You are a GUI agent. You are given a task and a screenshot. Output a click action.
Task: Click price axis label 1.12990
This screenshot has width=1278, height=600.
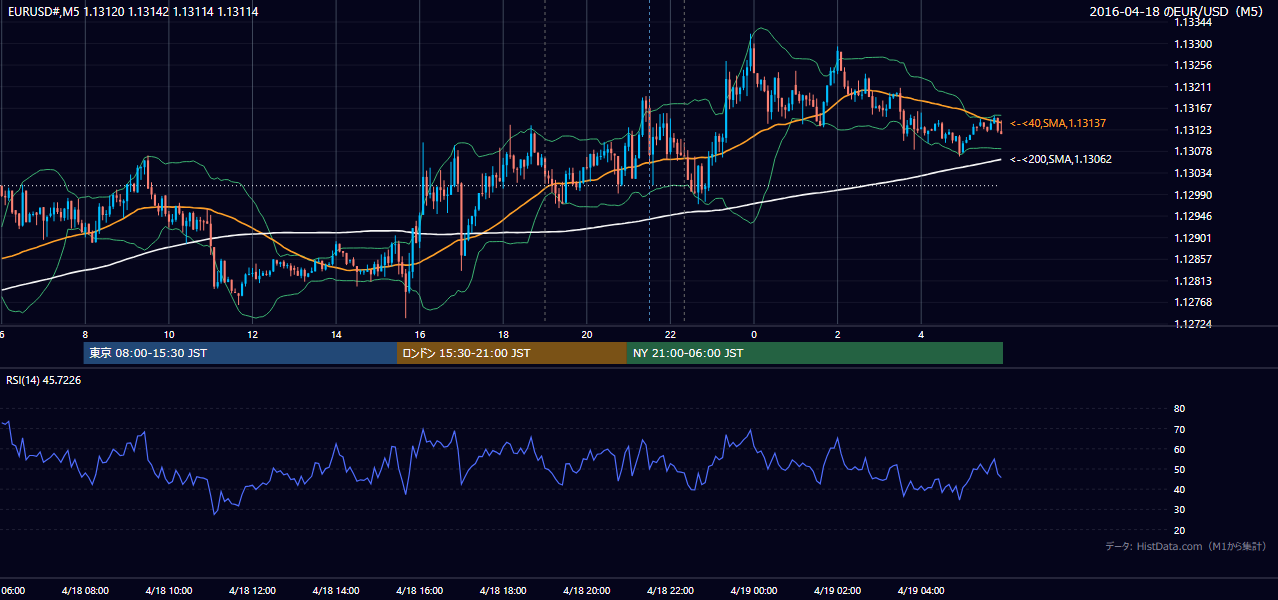point(1193,195)
